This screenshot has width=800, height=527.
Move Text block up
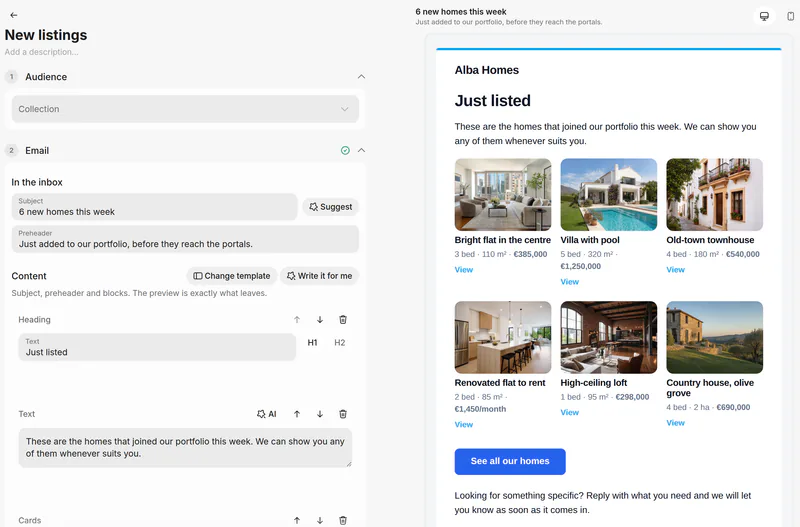[297, 414]
